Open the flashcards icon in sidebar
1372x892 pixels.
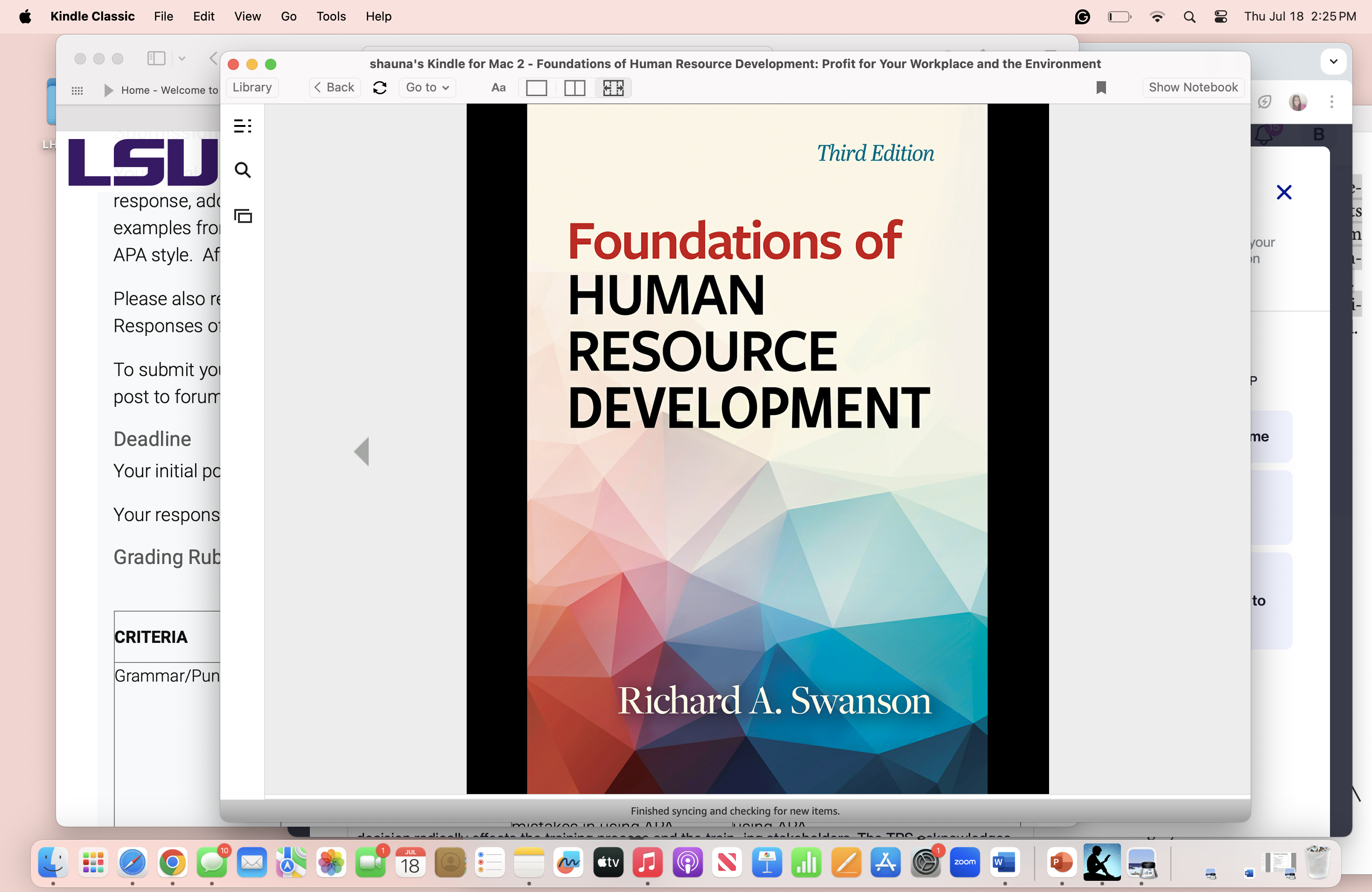pyautogui.click(x=243, y=216)
